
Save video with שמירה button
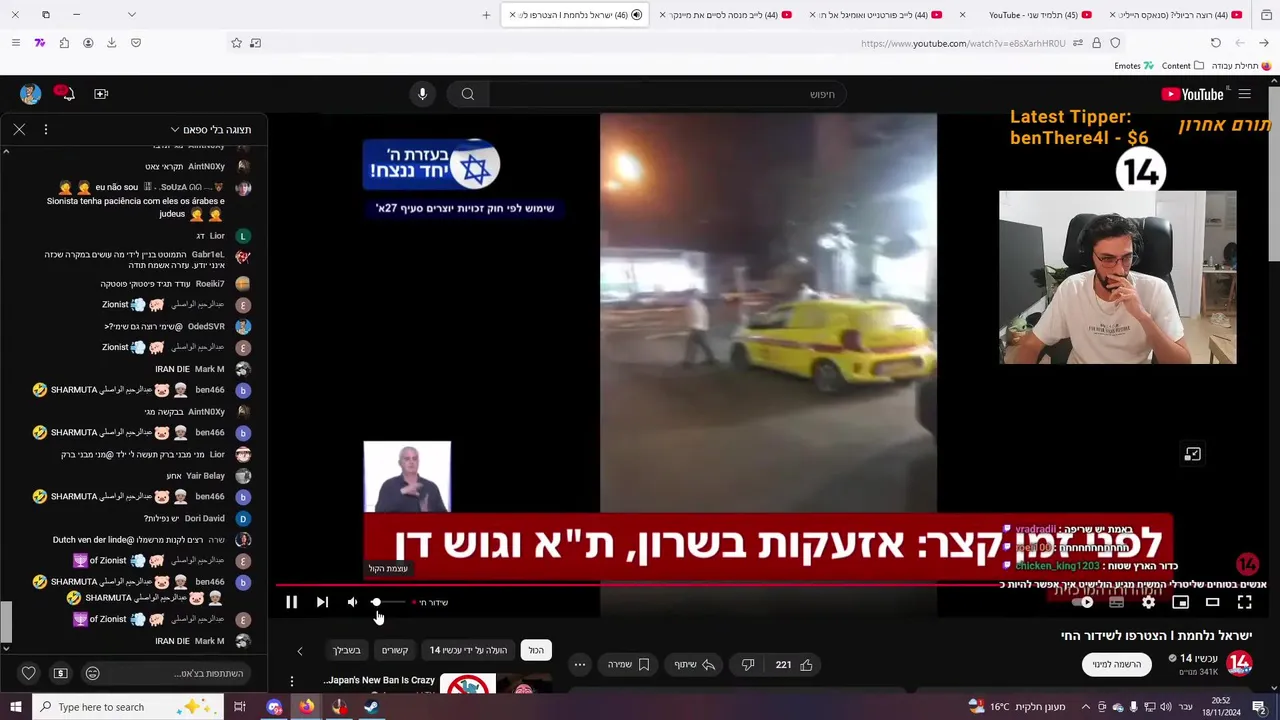(628, 664)
